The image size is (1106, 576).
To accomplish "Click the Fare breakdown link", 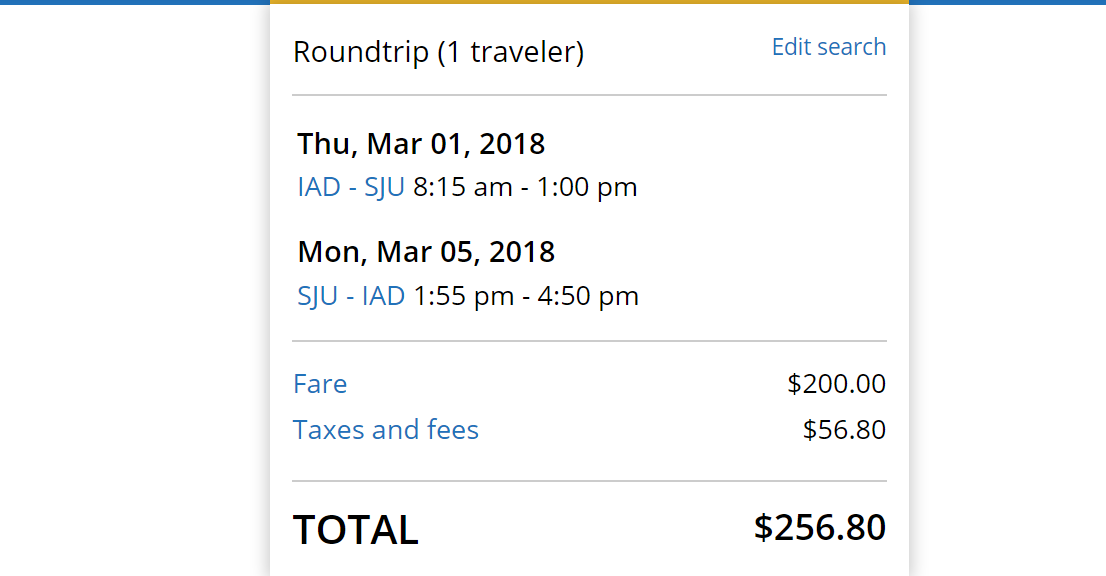I will coord(320,384).
